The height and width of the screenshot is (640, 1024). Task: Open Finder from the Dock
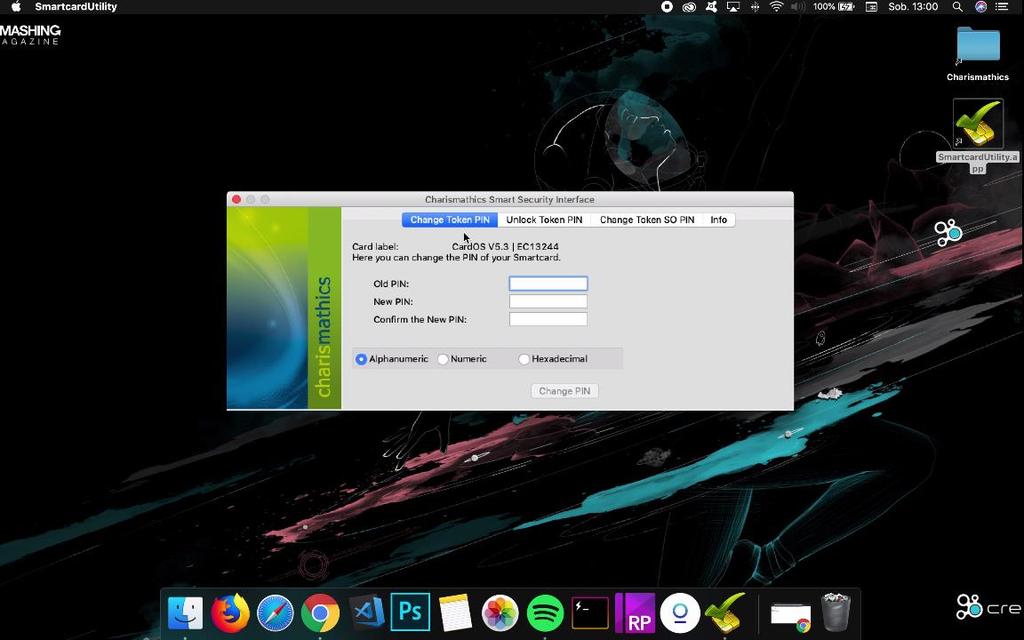pyautogui.click(x=185, y=613)
